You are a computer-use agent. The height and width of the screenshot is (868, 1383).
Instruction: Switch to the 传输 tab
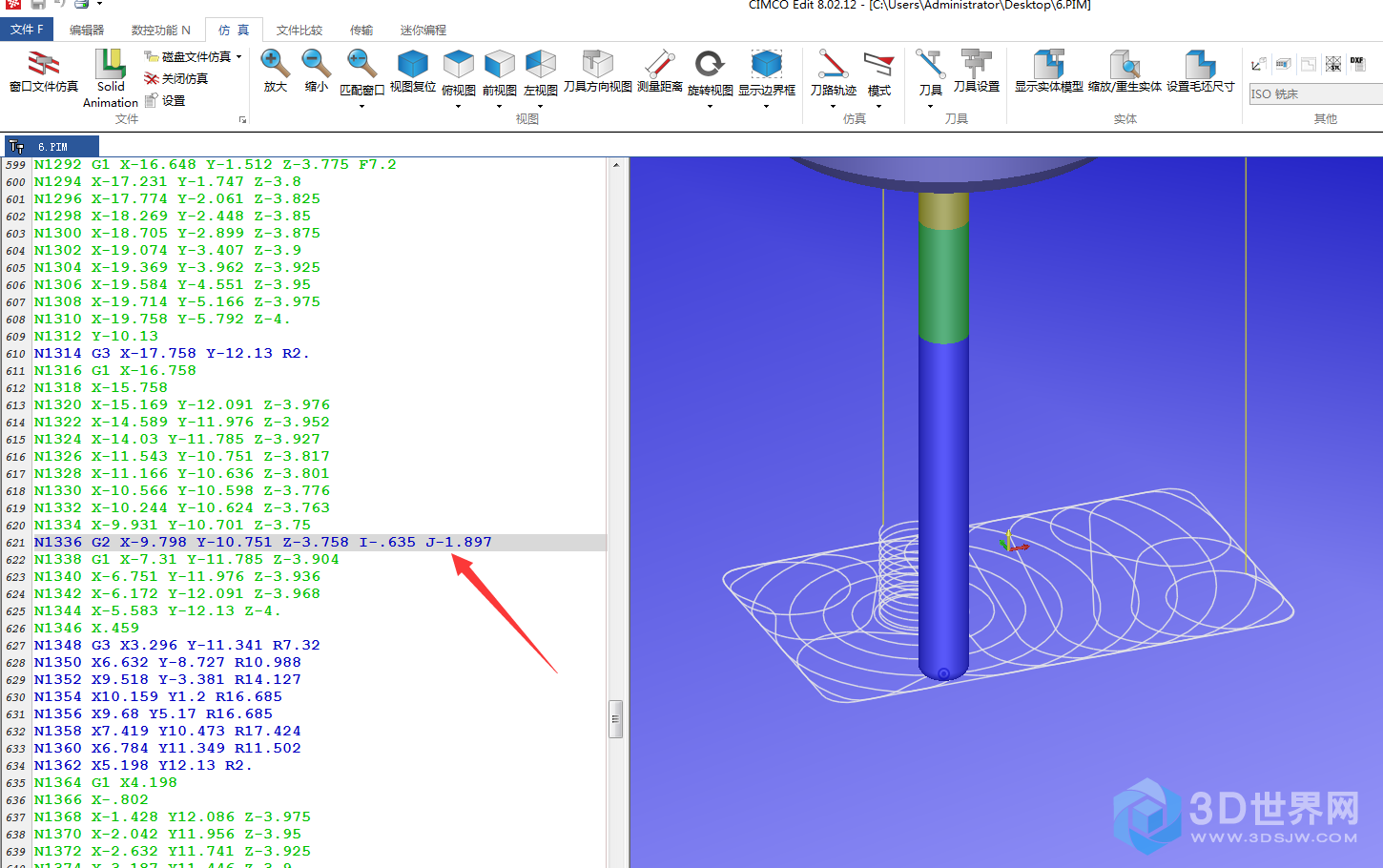[x=361, y=30]
